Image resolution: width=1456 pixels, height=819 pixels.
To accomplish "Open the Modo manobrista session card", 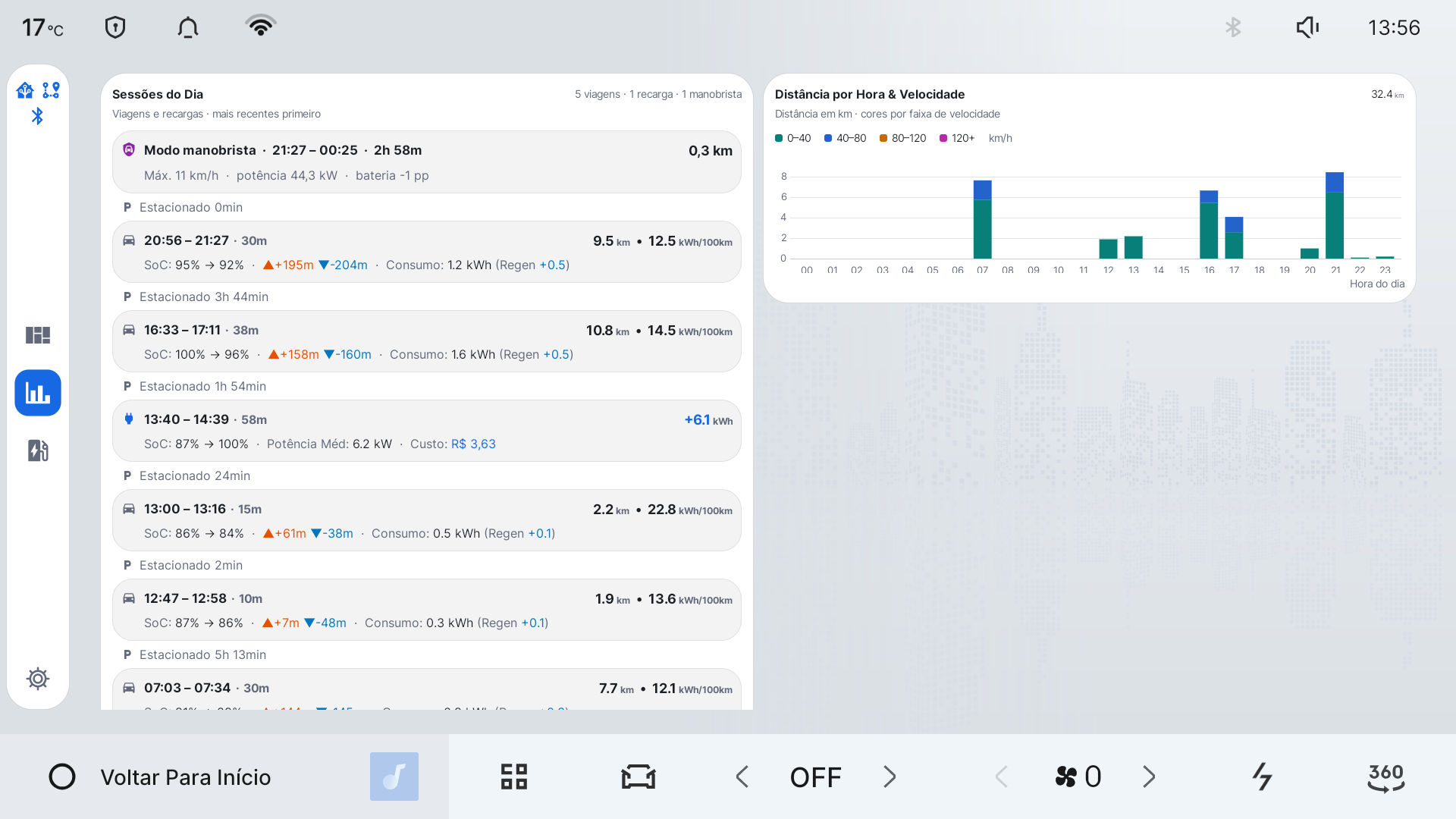I will pos(427,162).
